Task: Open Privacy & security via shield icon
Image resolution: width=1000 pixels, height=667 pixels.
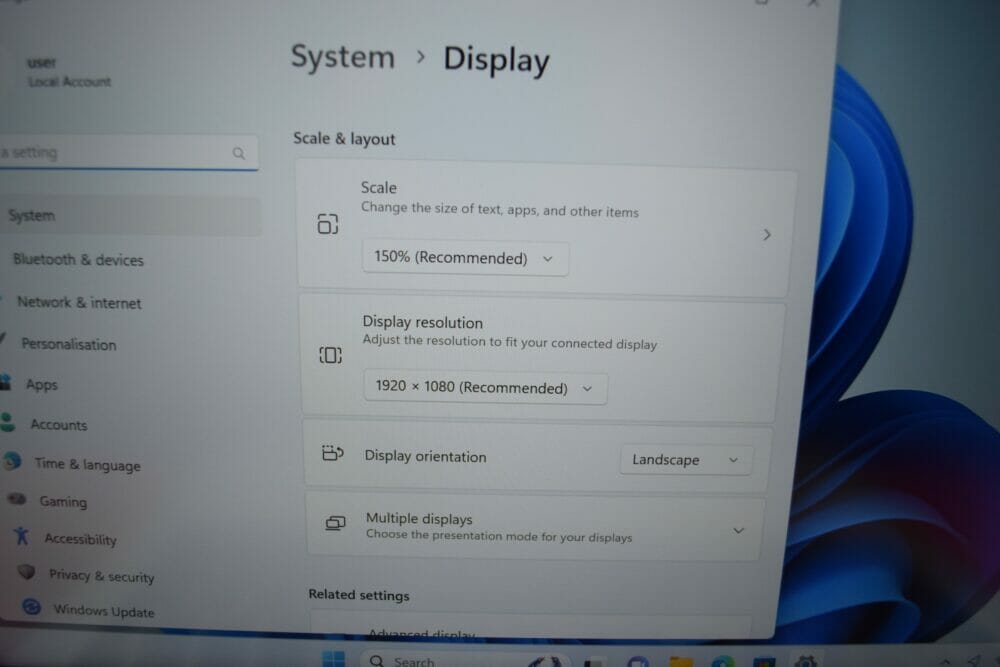Action: tap(26, 571)
